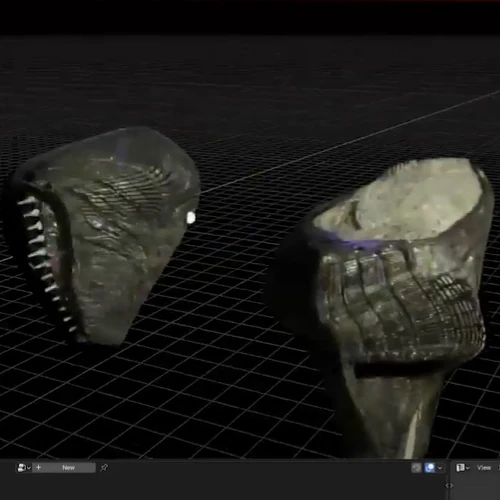Toggle the pin icon right of New
The width and height of the screenshot is (500, 500).
pyautogui.click(x=104, y=468)
